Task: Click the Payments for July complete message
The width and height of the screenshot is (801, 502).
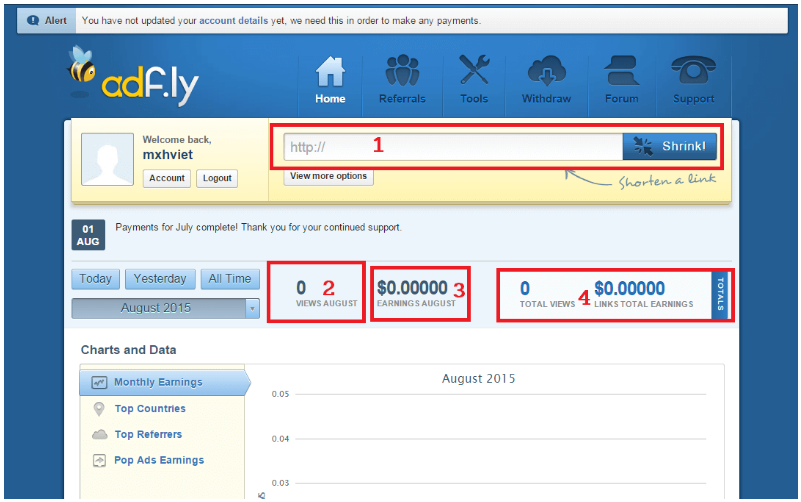Action: [258, 227]
